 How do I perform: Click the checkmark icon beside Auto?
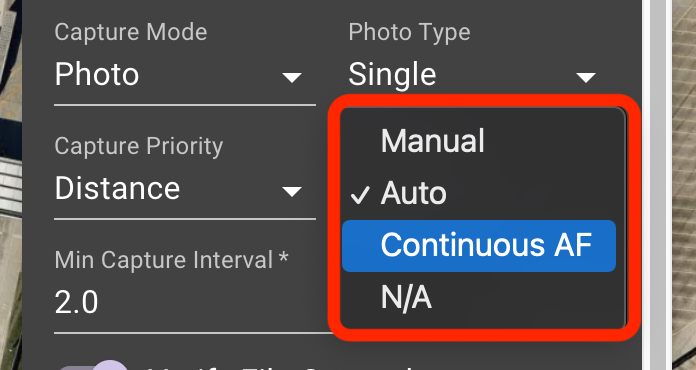tap(360, 195)
